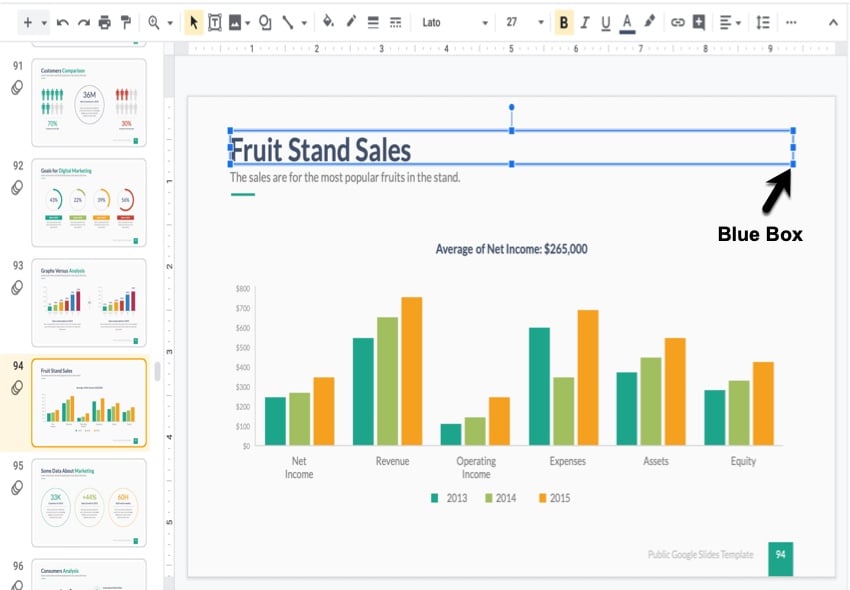Screen dimensions: 850x590
Task: Select slide 95 Some Data About Marketing thumbnail
Action: tap(89, 502)
